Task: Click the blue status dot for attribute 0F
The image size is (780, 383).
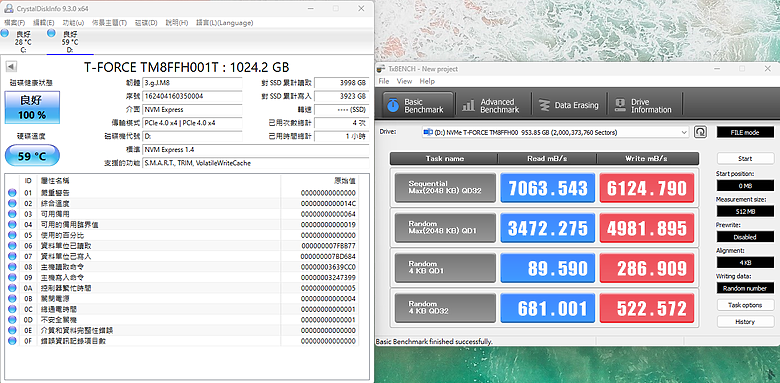Action: pos(12,341)
